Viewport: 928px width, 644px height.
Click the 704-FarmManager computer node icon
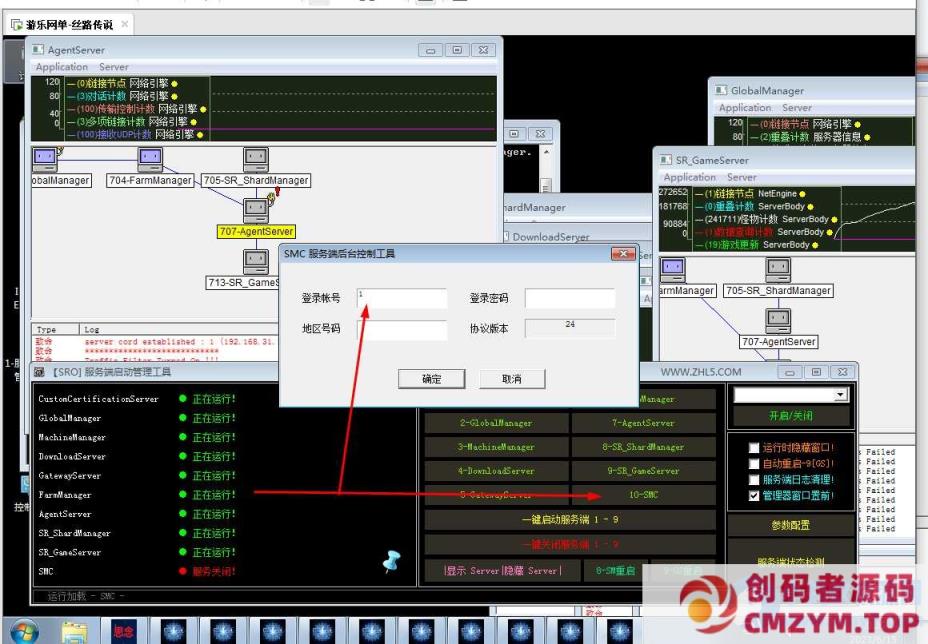[x=150, y=159]
